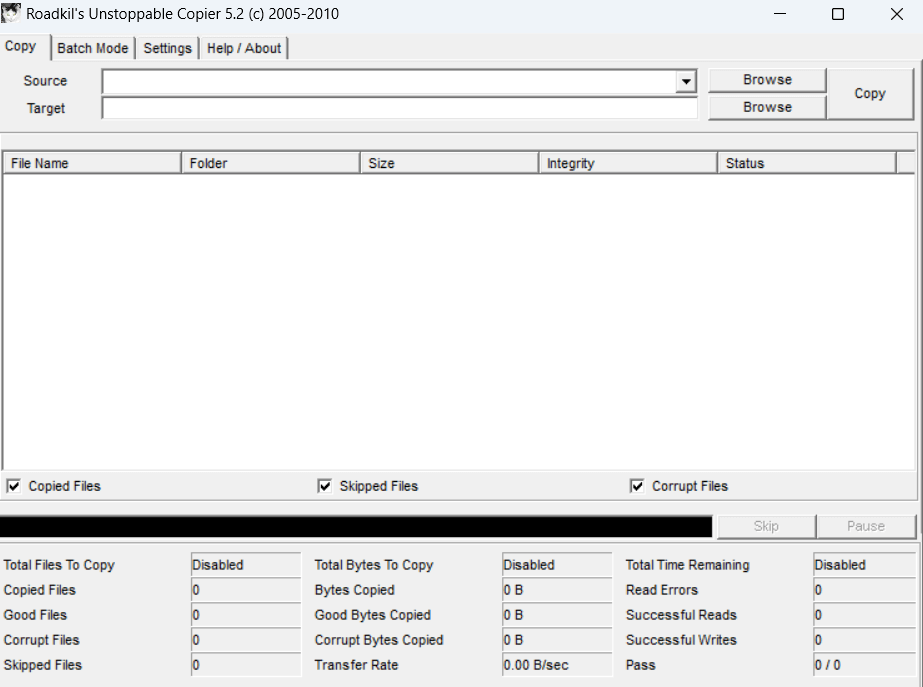Uncheck the Copied Files checkbox
The image size is (923, 687).
coord(14,486)
